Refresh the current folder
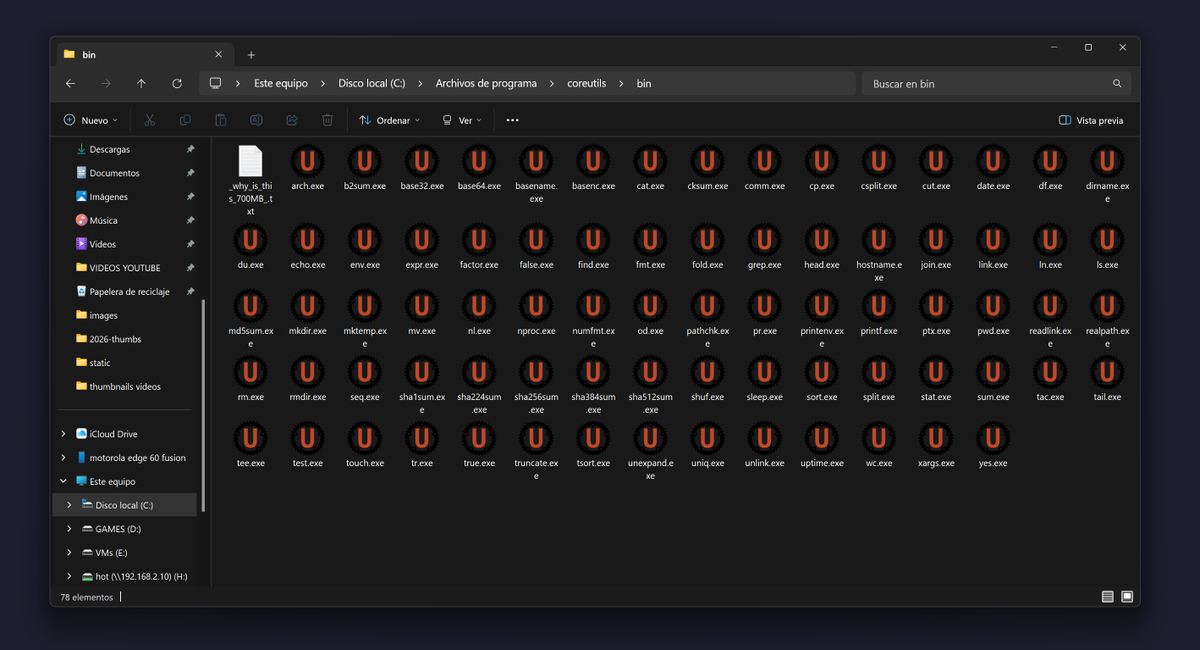This screenshot has height=650, width=1200. (x=177, y=84)
